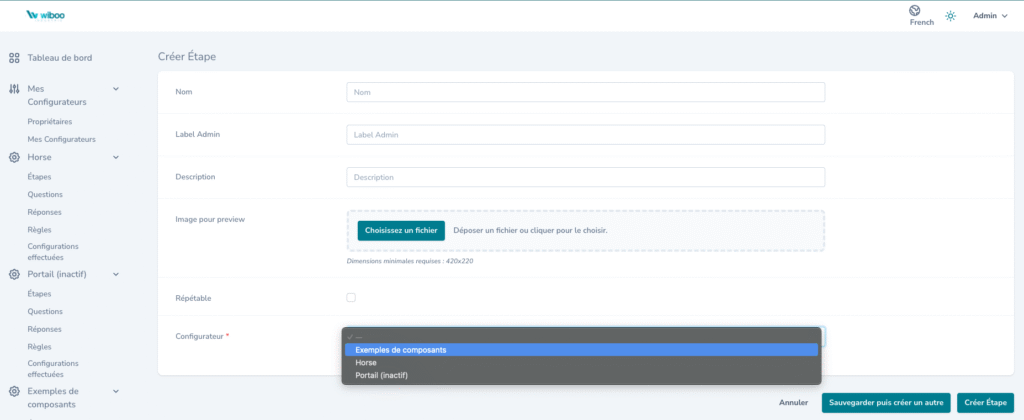
Task: Open the Admin user dropdown
Action: 990,16
